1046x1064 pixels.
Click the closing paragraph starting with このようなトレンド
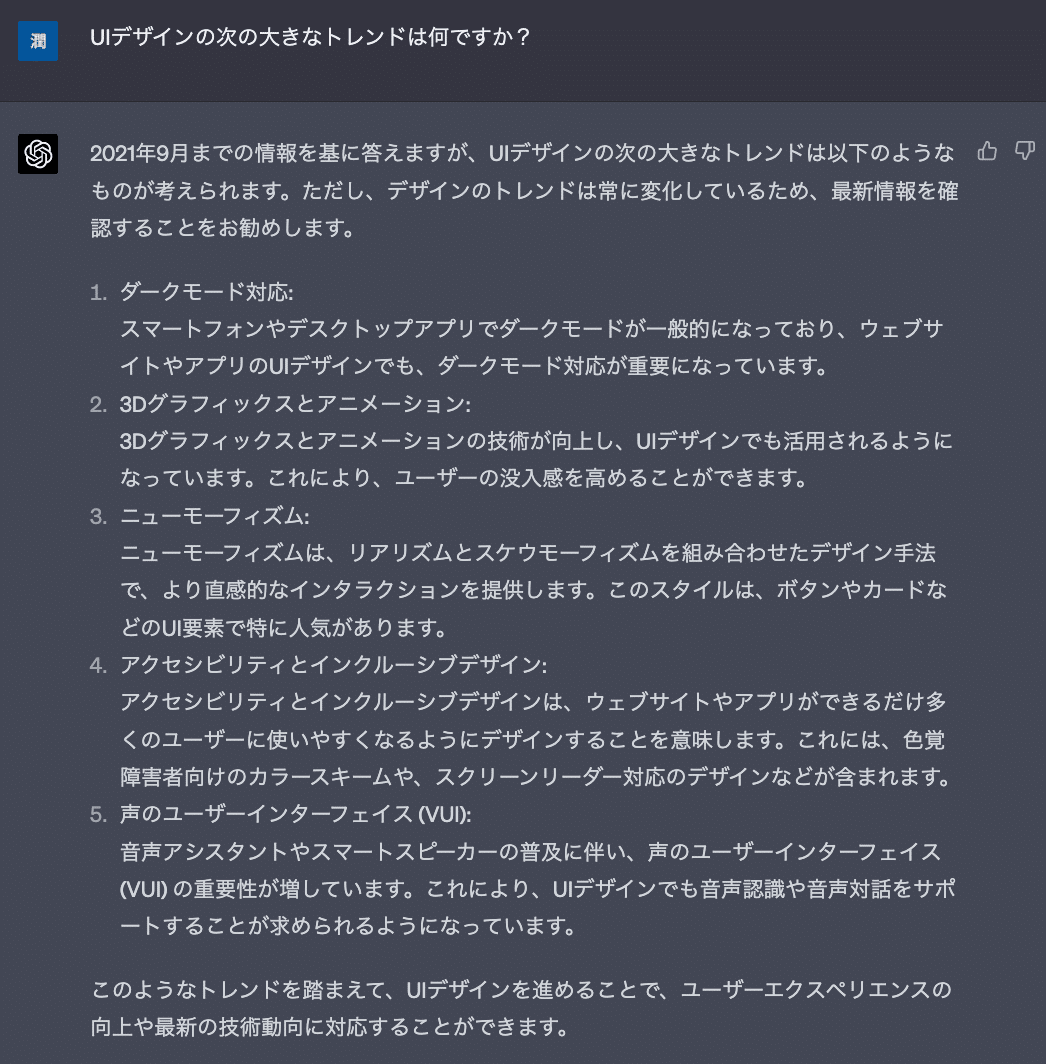pos(521,1008)
